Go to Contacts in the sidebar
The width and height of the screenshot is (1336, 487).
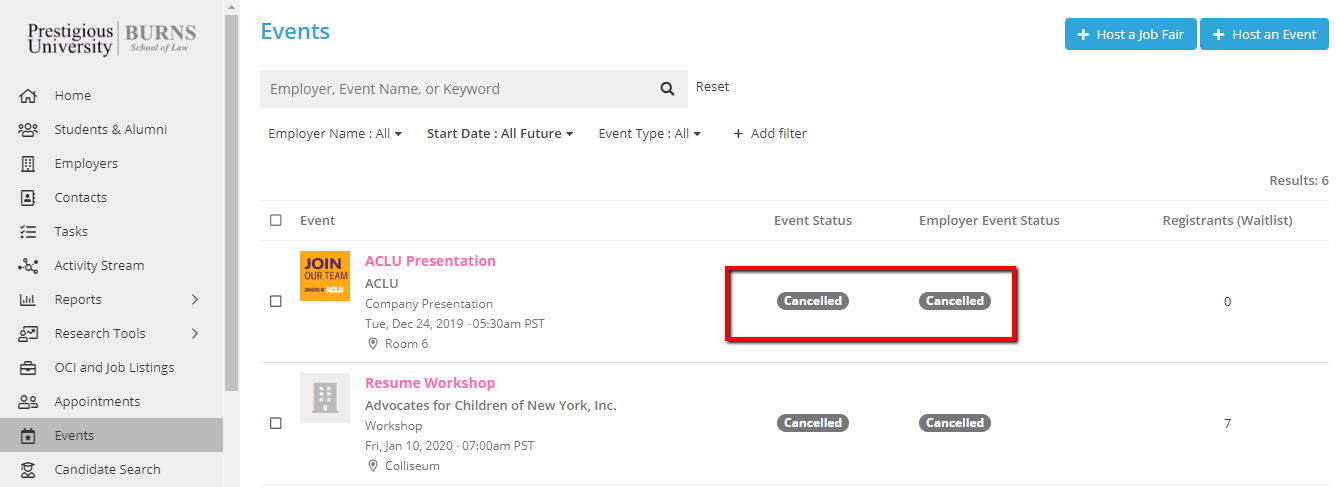point(80,198)
